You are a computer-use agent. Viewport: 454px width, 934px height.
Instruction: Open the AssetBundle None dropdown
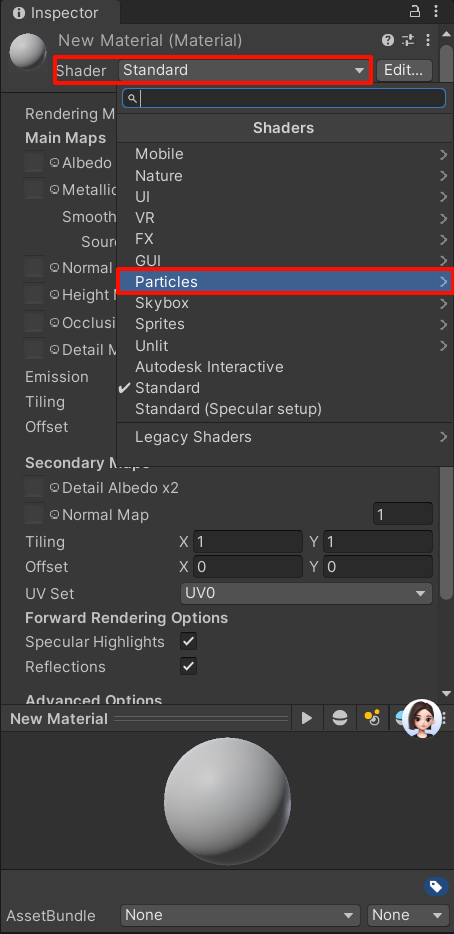(x=240, y=915)
